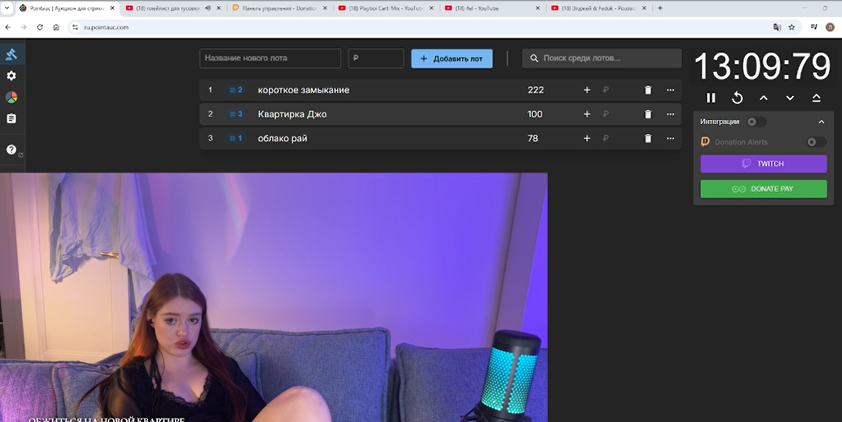
Task: Pause the auction timer
Action: 711,98
